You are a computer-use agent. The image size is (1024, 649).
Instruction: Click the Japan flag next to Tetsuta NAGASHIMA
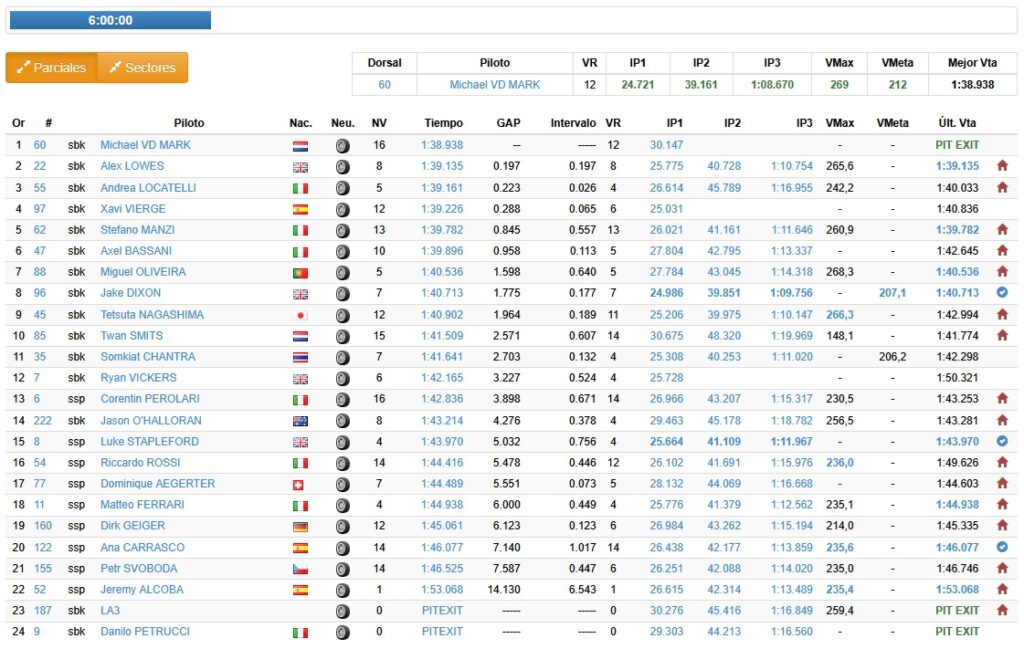click(x=300, y=315)
